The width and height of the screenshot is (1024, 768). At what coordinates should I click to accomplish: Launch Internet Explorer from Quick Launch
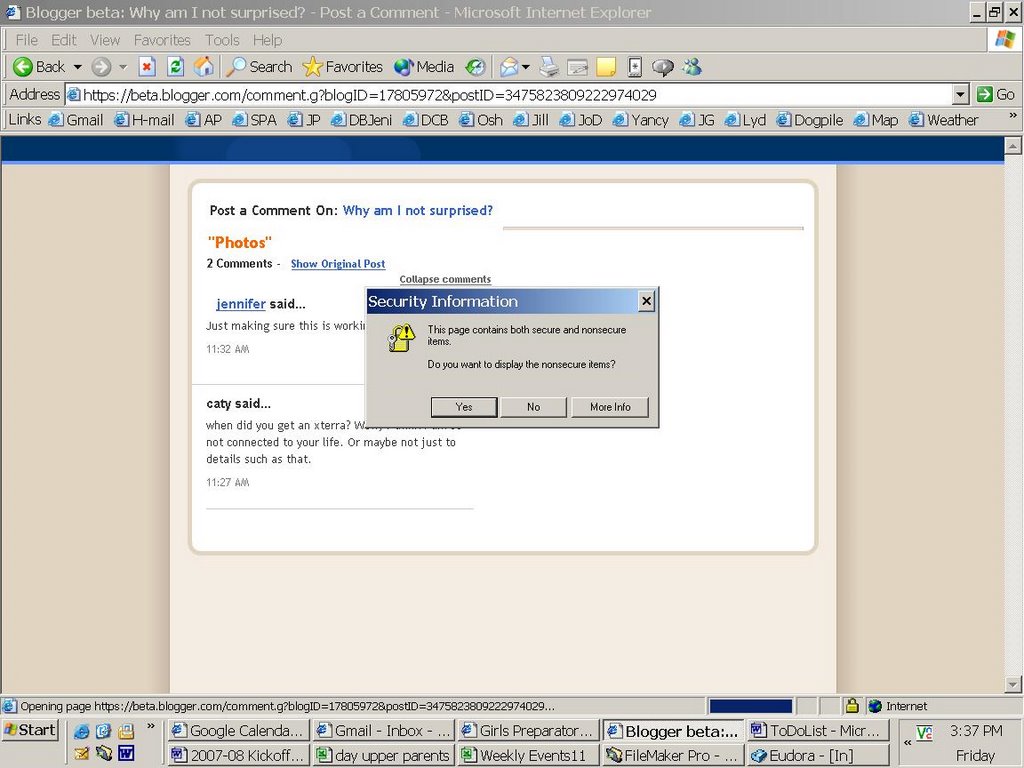pyautogui.click(x=82, y=731)
